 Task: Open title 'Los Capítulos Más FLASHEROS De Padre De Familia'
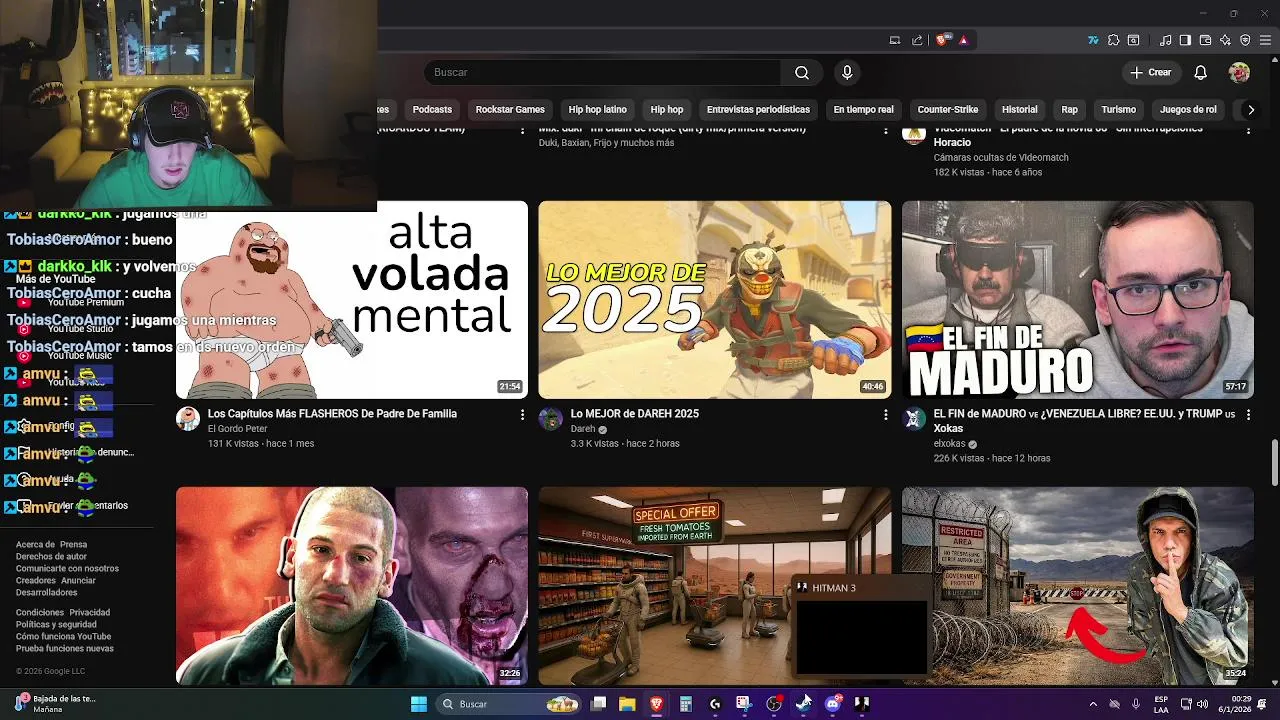tap(332, 414)
